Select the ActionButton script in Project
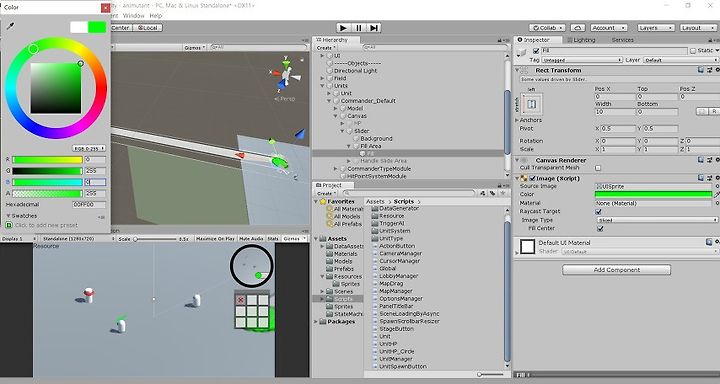The image size is (720, 384). tap(397, 246)
